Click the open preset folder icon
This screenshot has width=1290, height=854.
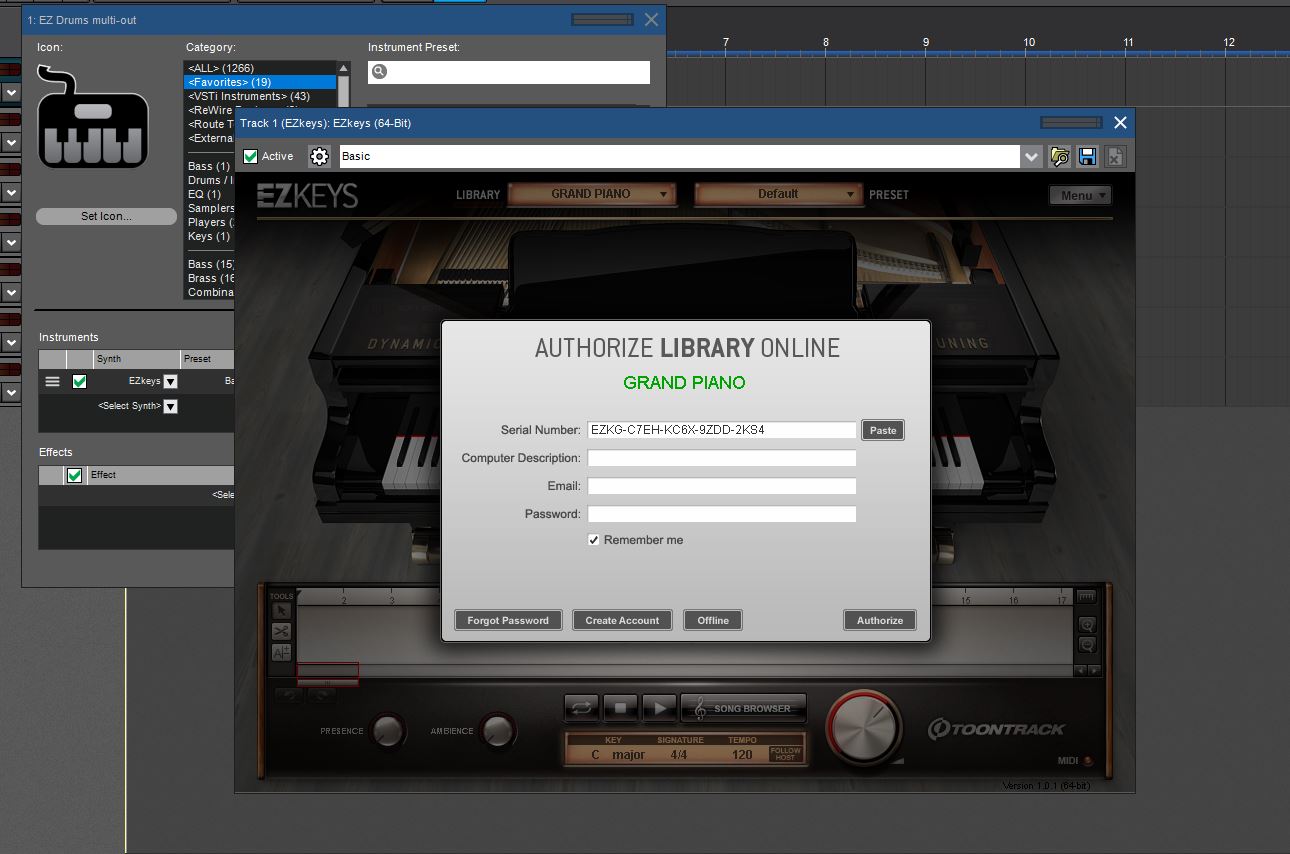[1060, 156]
